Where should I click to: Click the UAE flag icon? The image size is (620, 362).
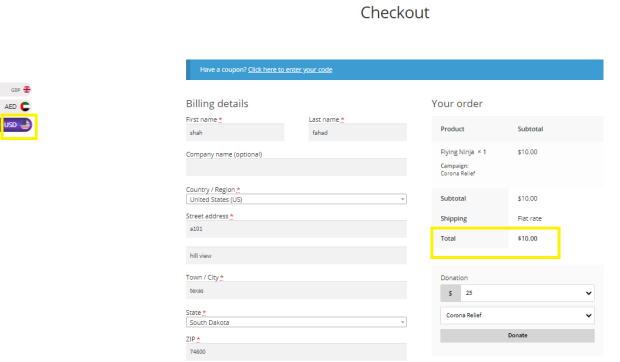coord(25,106)
